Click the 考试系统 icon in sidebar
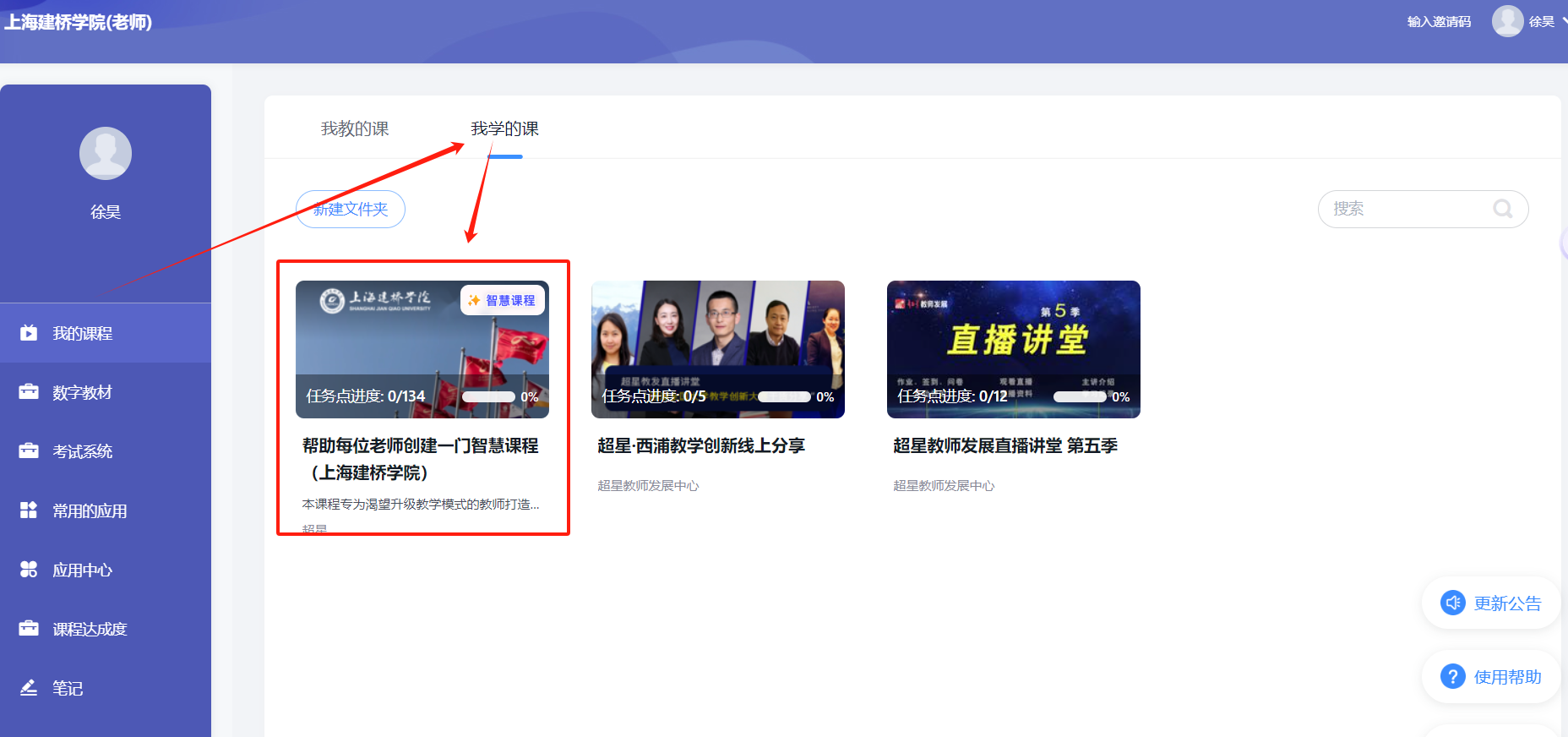1568x737 pixels. tap(29, 451)
